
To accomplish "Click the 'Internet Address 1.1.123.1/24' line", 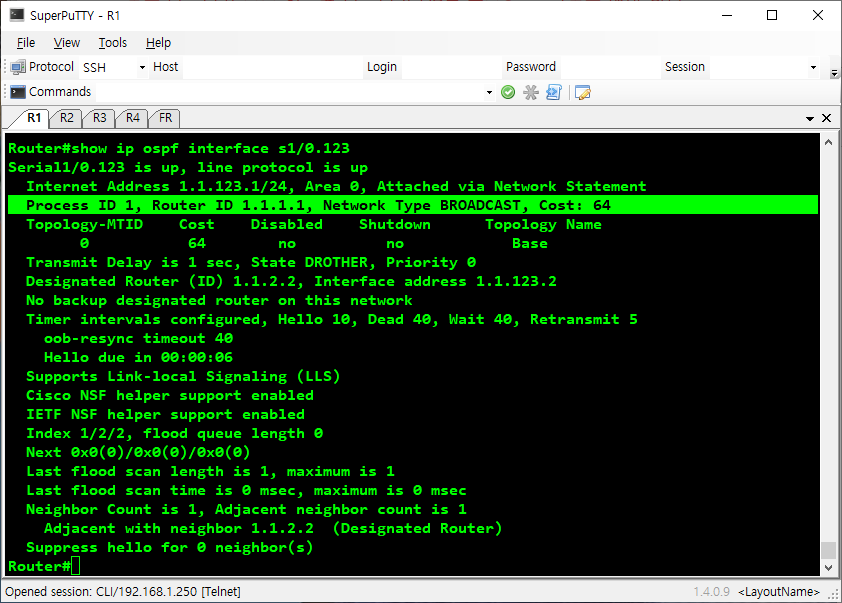I will coord(336,186).
